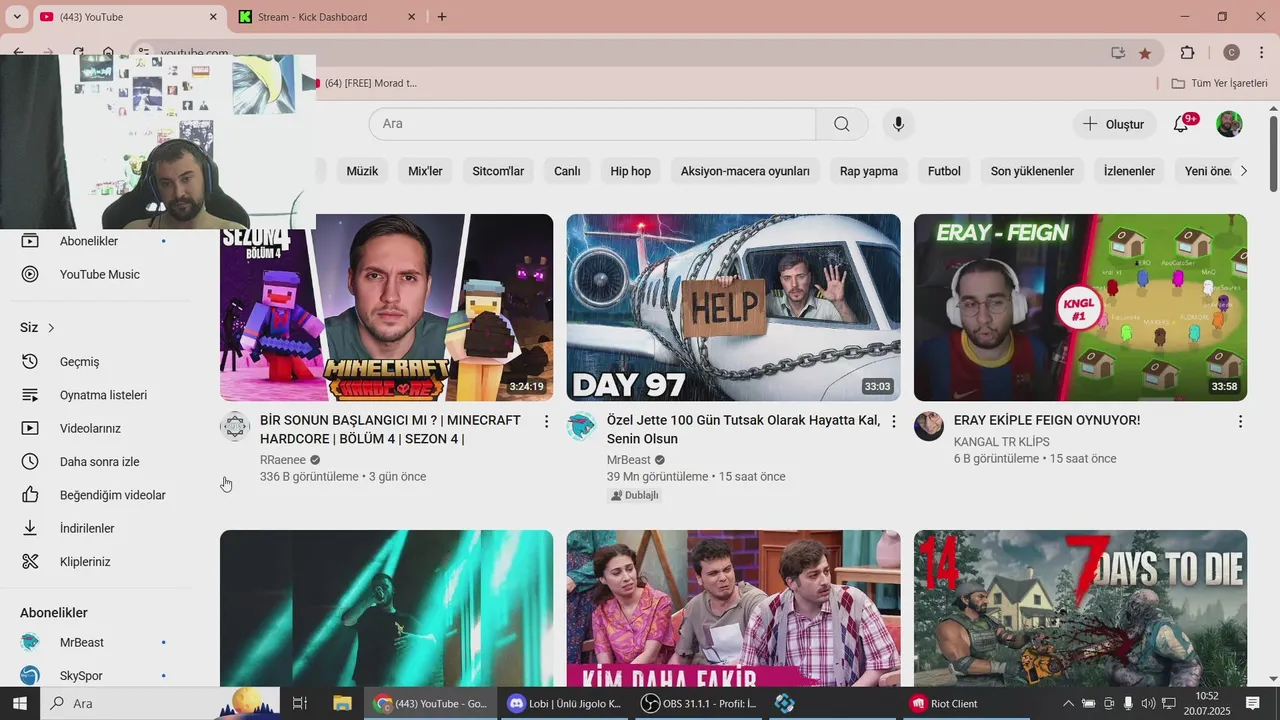Click ERAY EKİPLE FEIGN OYNUYOR title
Viewport: 1280px width, 720px height.
point(1047,421)
